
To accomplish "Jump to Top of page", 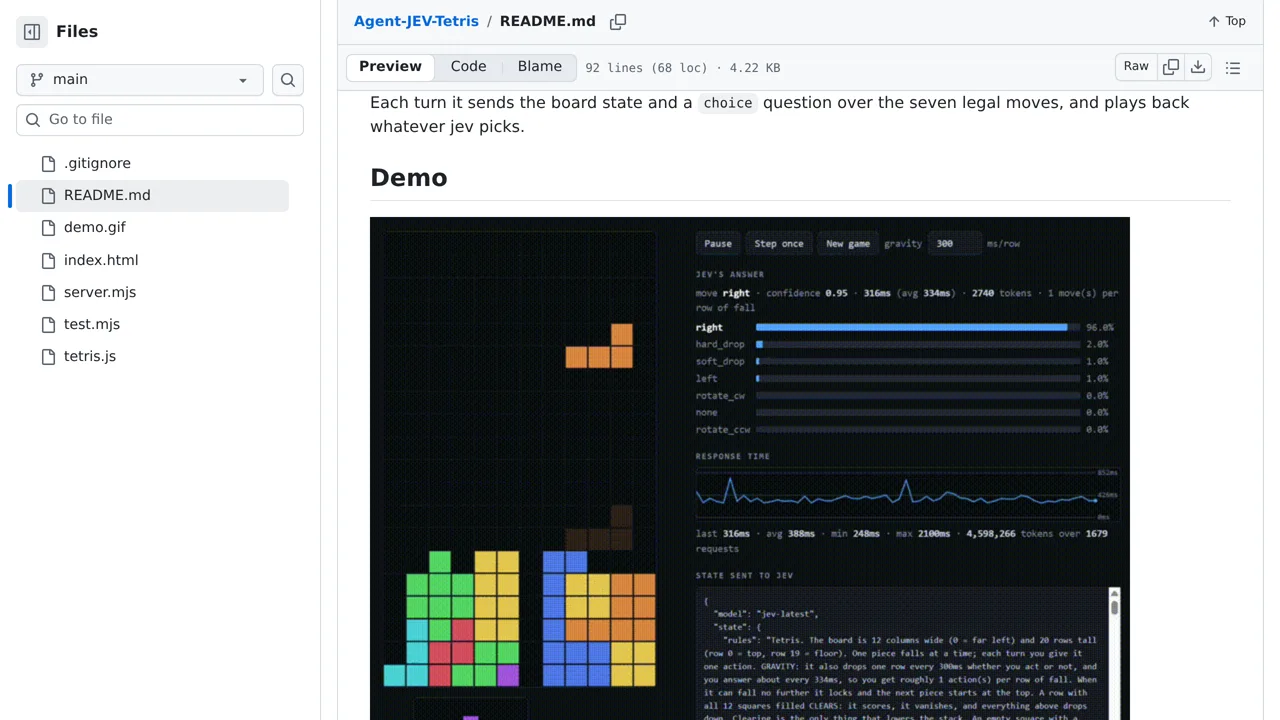I will point(1227,21).
